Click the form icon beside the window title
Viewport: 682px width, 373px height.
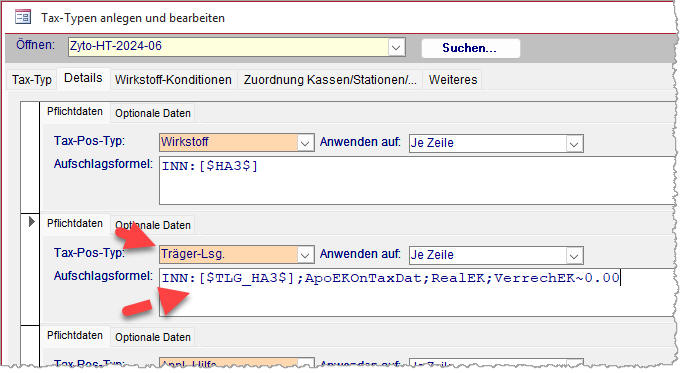tap(23, 17)
